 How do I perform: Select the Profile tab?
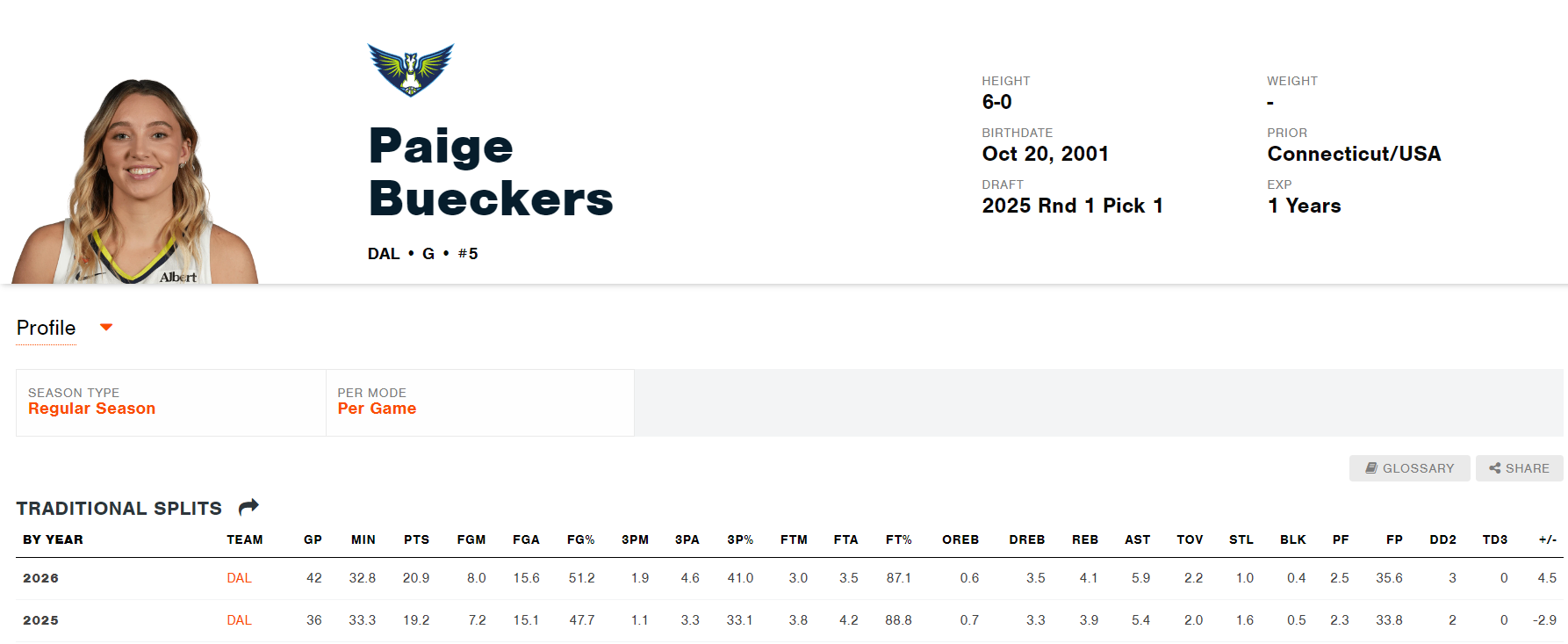47,328
